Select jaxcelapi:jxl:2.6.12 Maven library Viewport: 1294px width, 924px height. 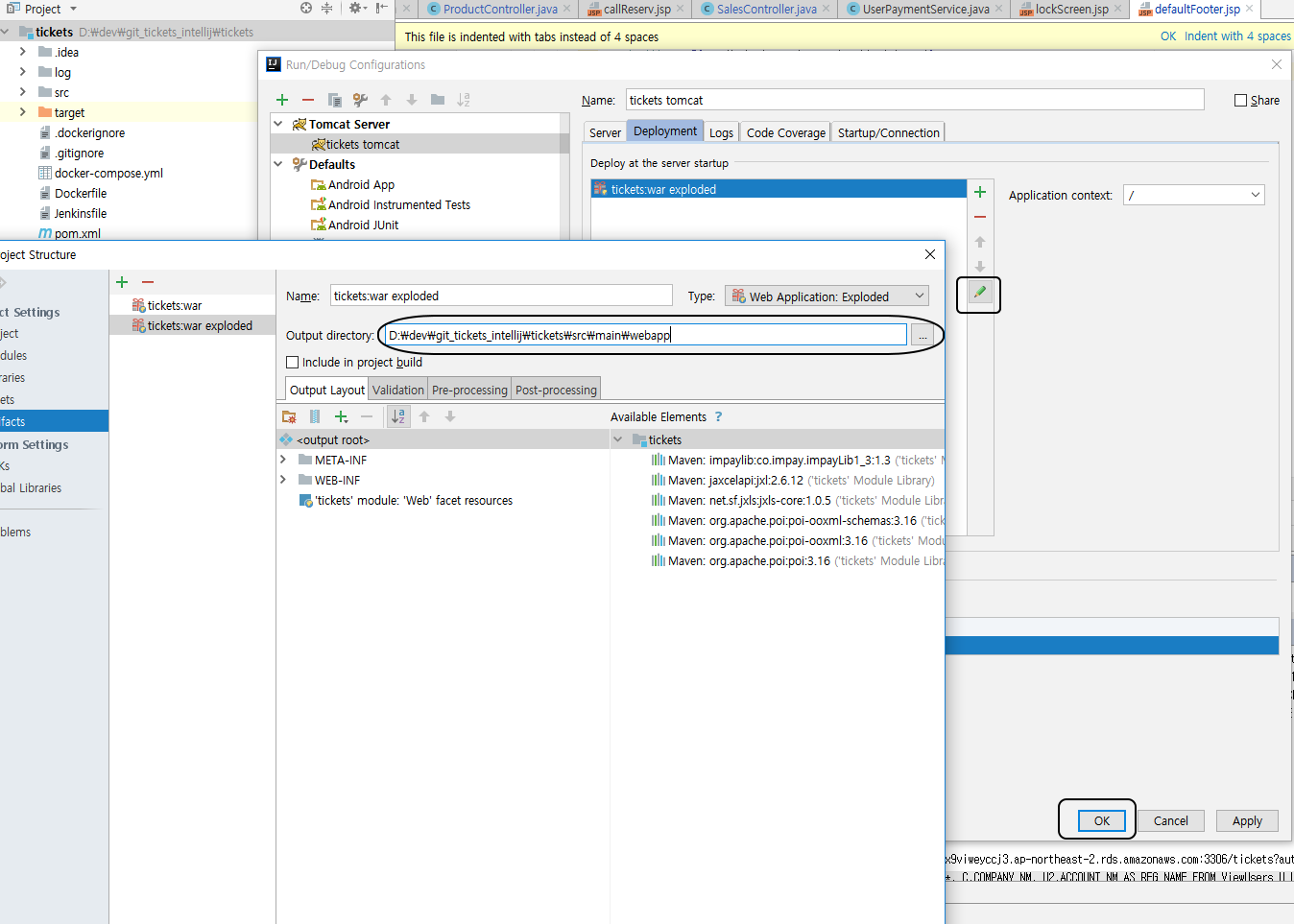pos(793,480)
